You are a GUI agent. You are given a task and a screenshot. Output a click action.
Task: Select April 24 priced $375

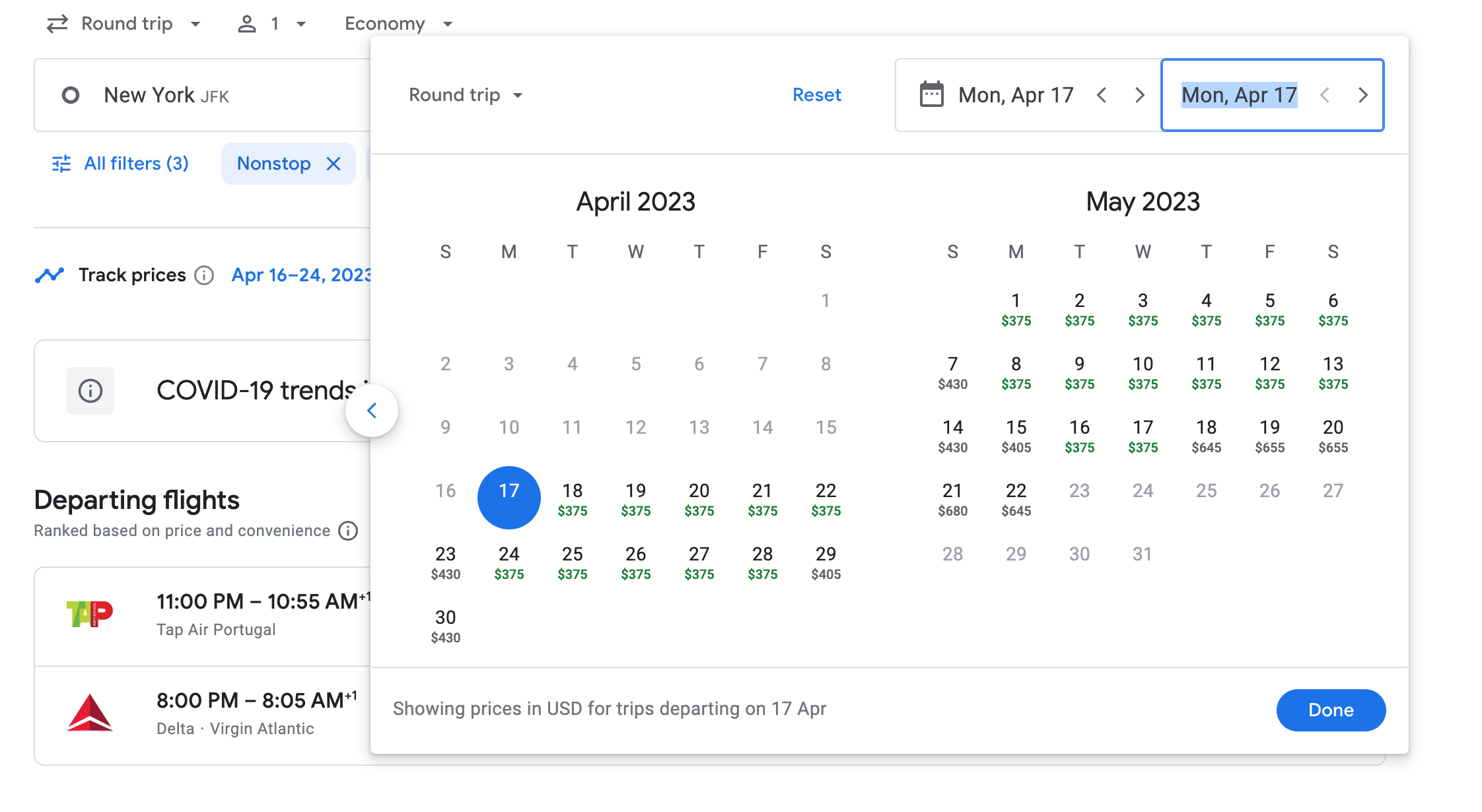tap(509, 562)
